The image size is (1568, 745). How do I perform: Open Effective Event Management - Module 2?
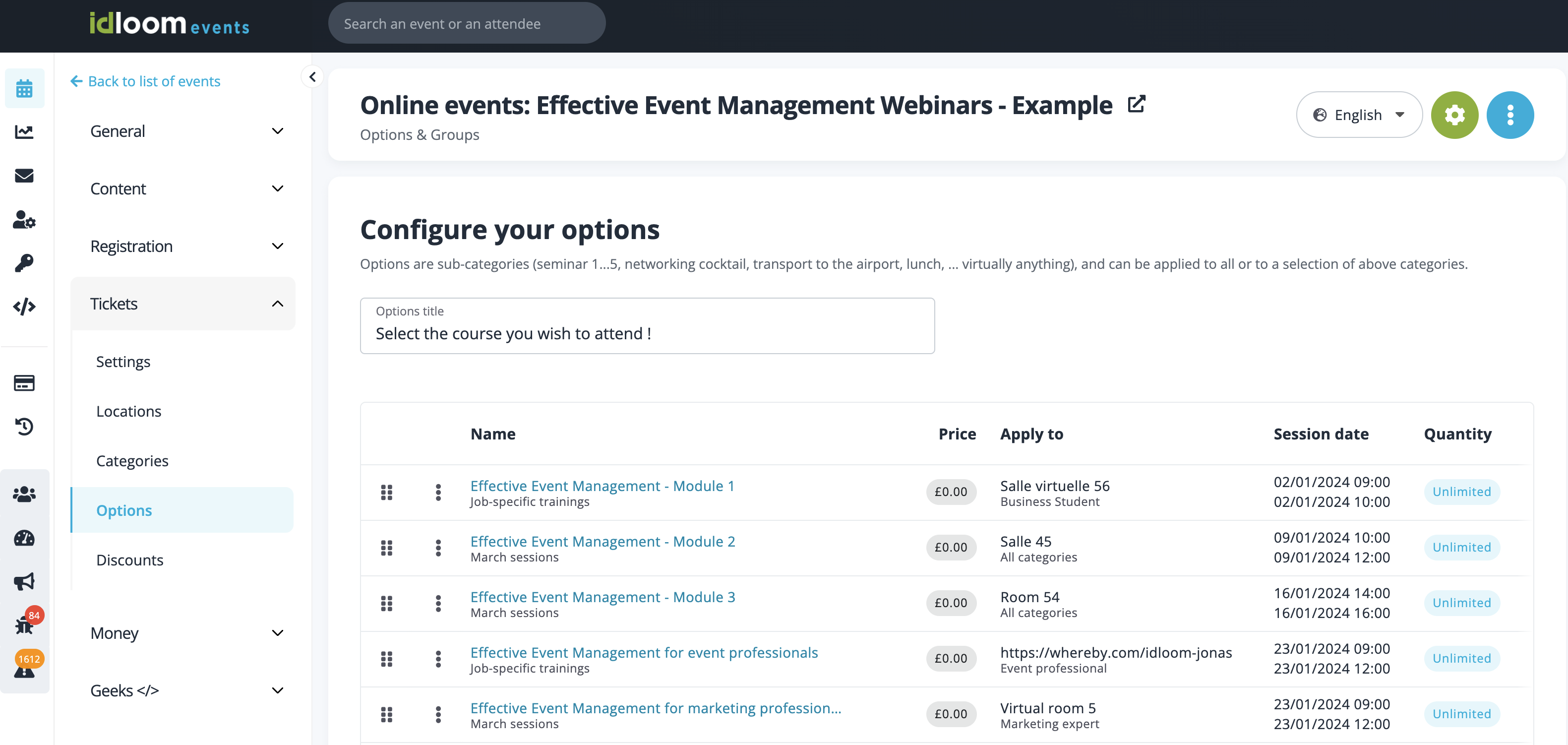click(x=602, y=541)
